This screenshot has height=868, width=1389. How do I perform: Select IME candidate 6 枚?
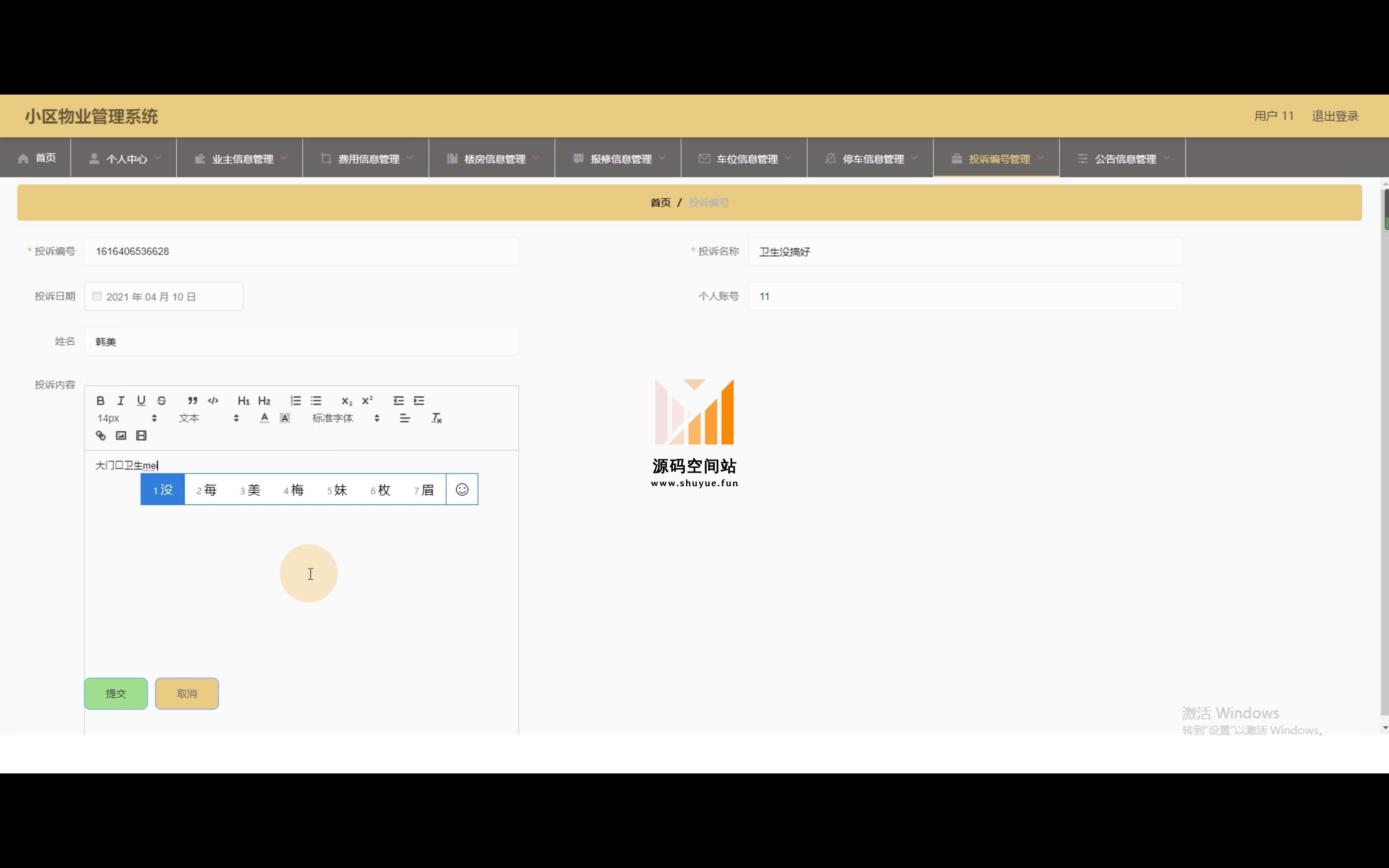[x=381, y=490]
